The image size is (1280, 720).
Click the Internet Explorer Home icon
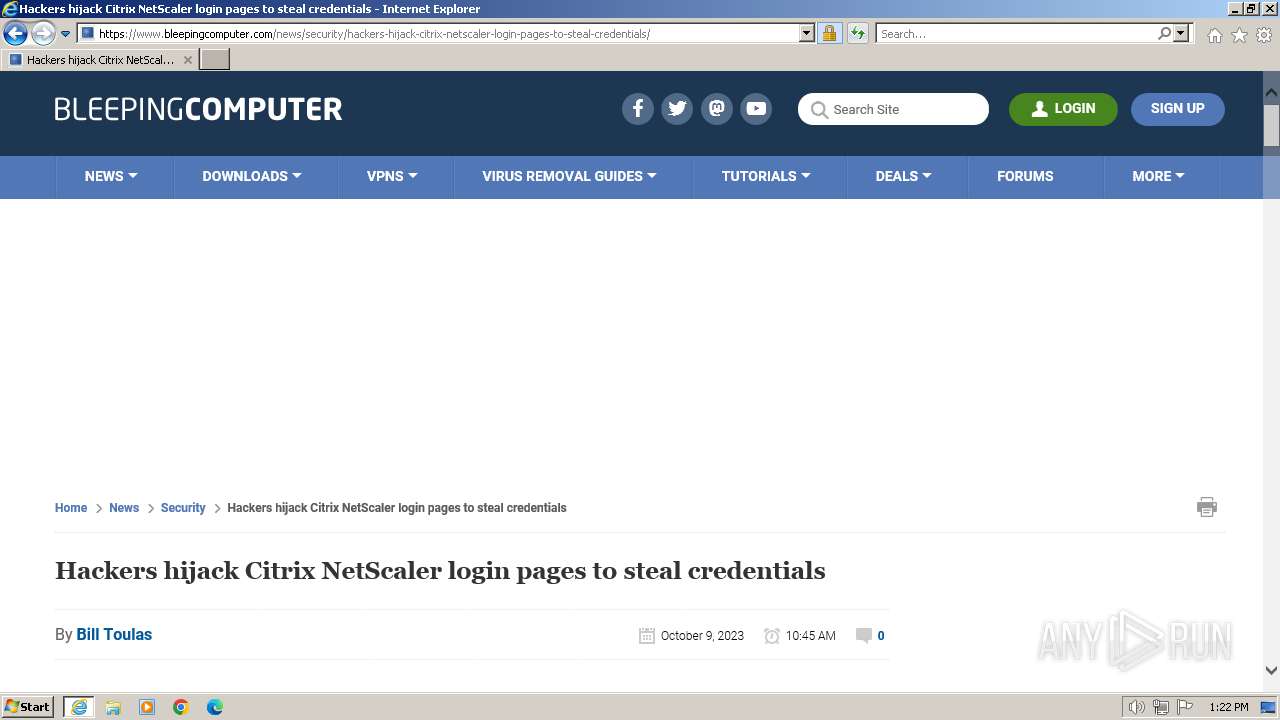point(1214,35)
